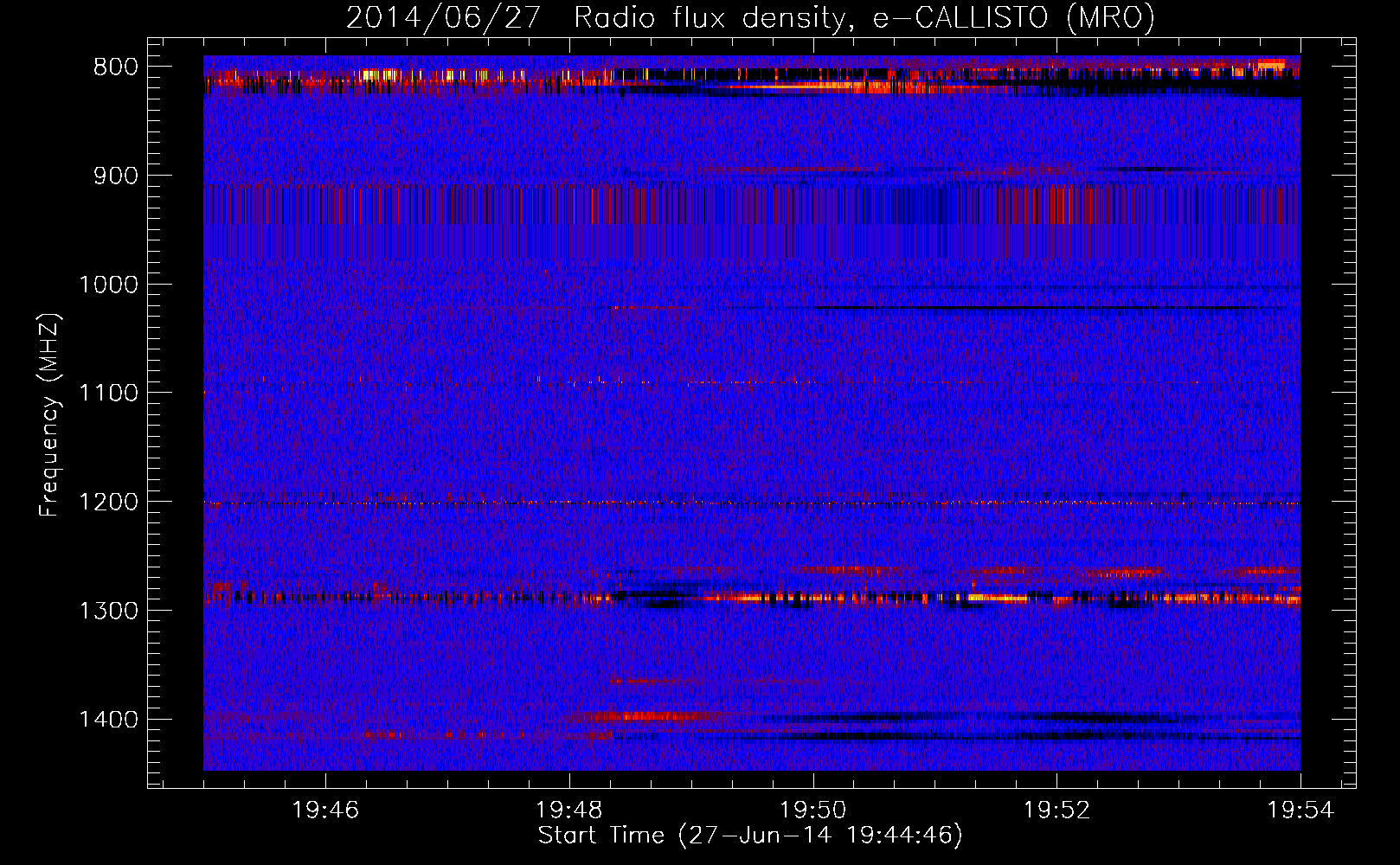Click the 800 frequency tick label

116,67
